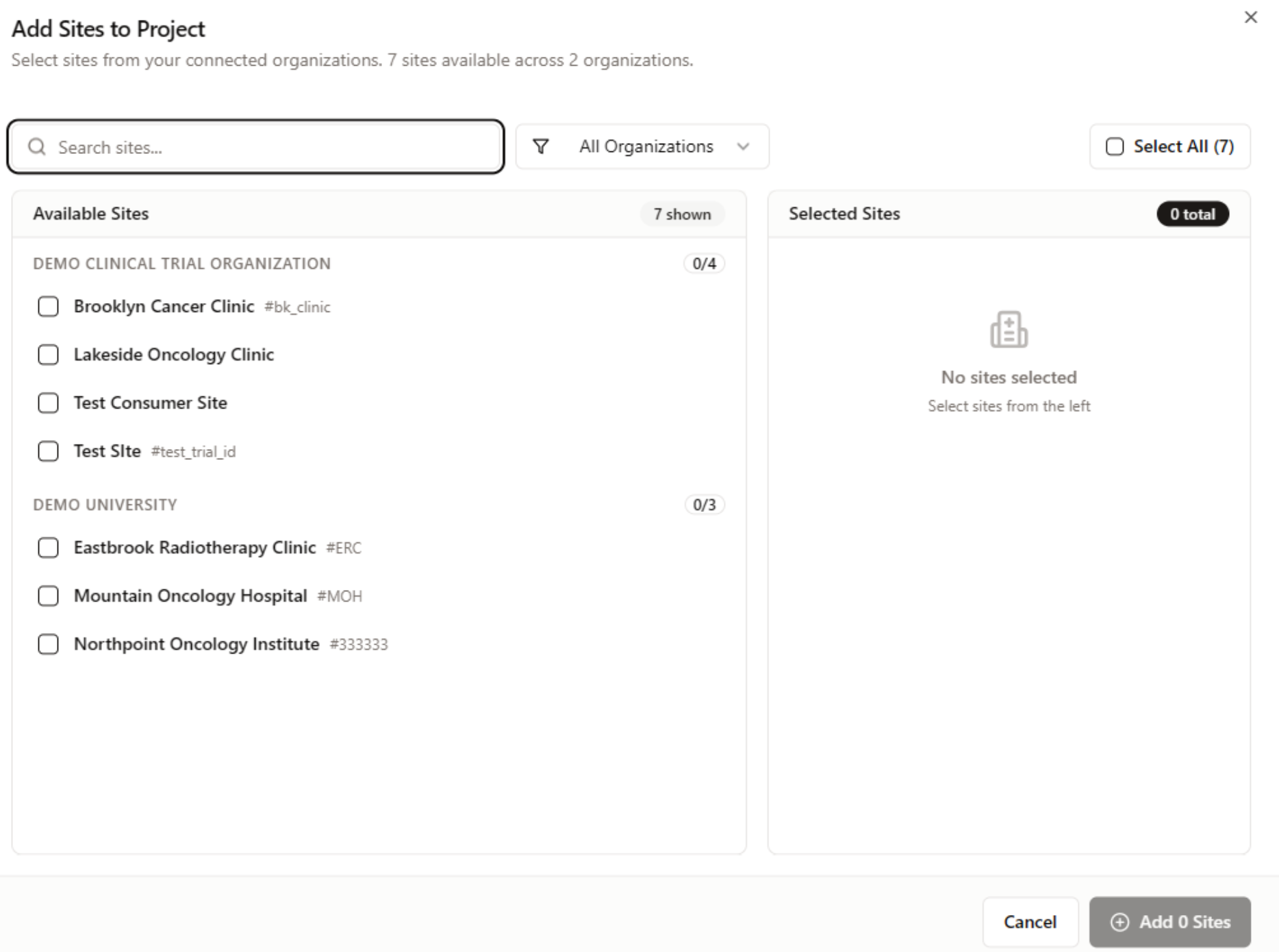
Task: Click the 0 total badge
Action: click(x=1193, y=214)
